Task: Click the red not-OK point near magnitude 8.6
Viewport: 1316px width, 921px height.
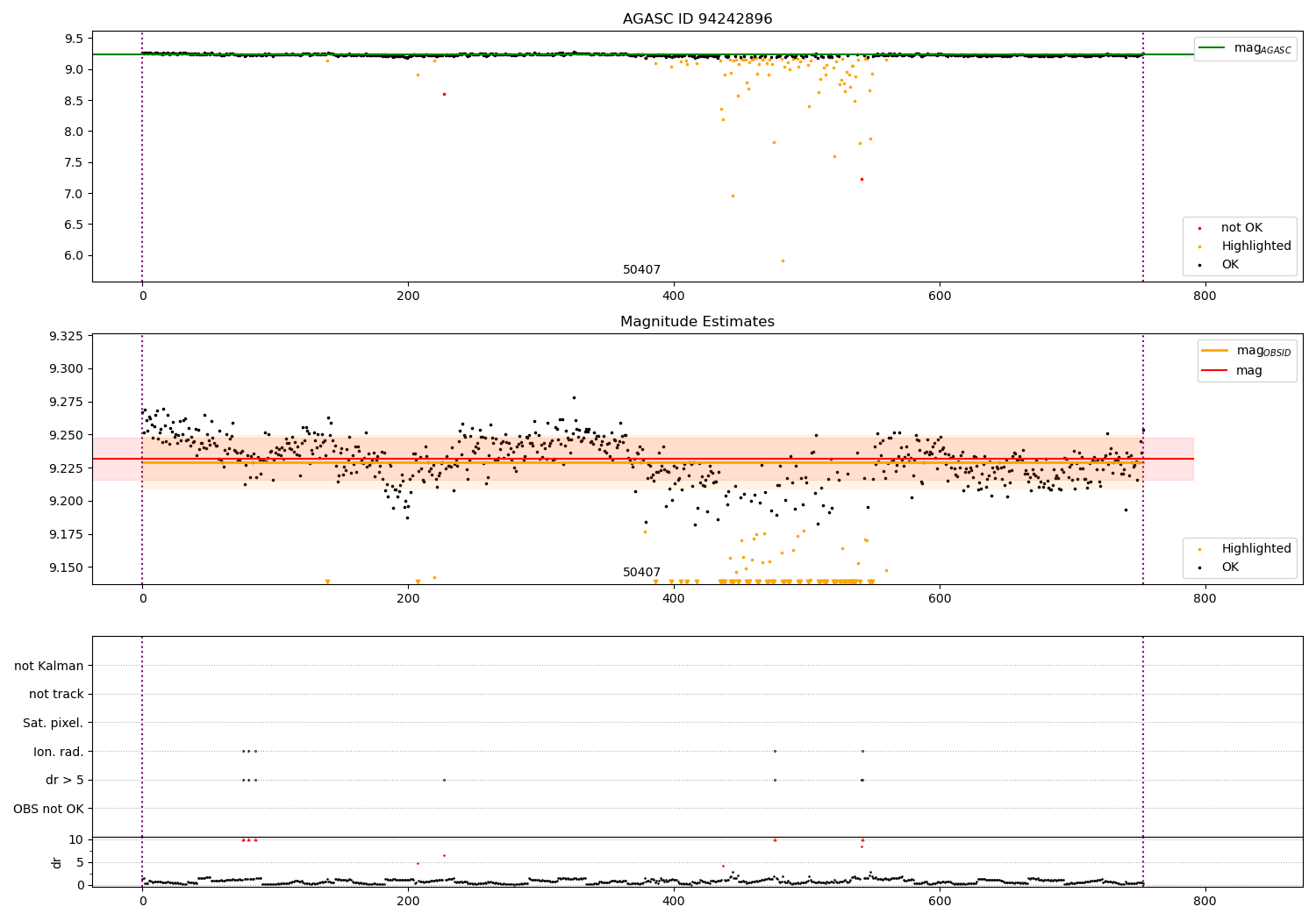Action: click(444, 94)
